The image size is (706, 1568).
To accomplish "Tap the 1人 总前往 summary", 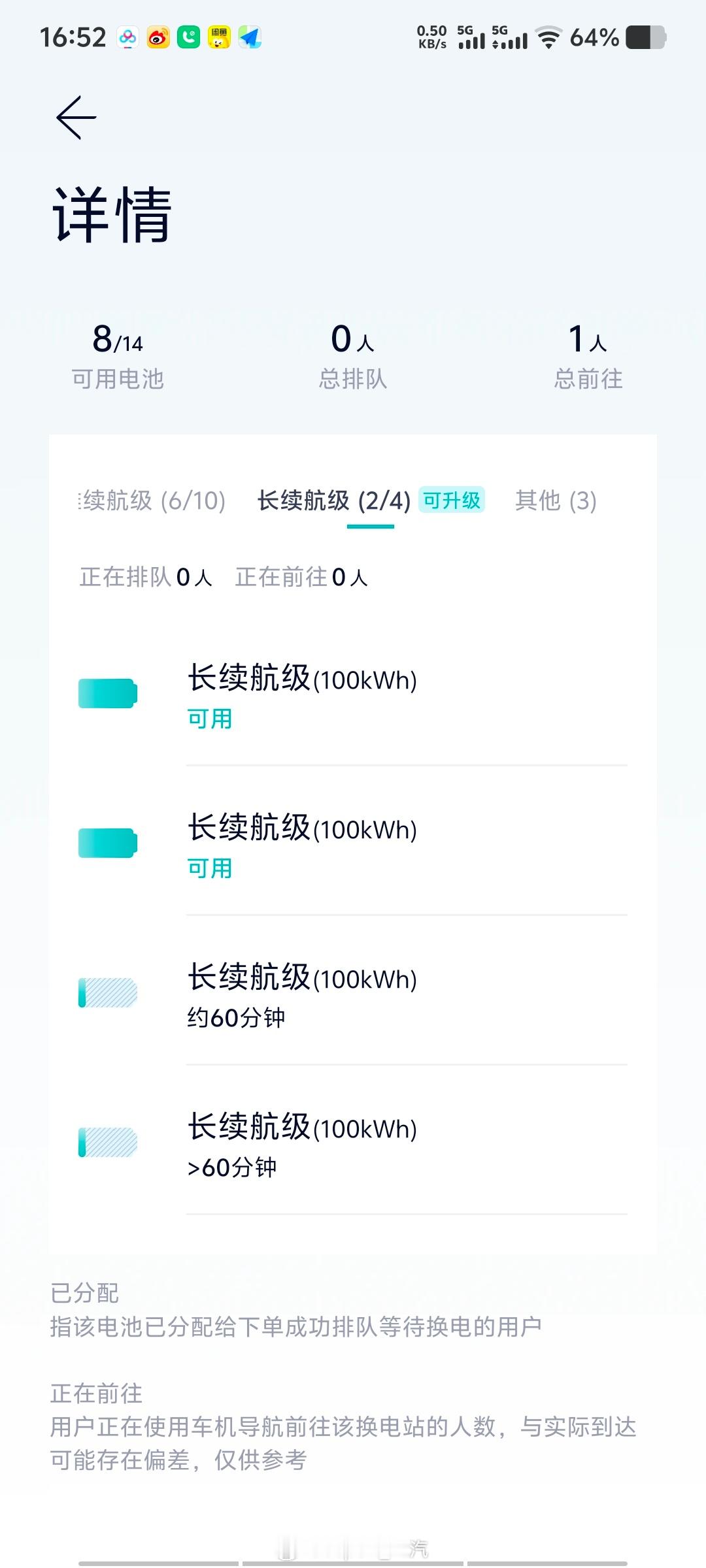I will [588, 357].
